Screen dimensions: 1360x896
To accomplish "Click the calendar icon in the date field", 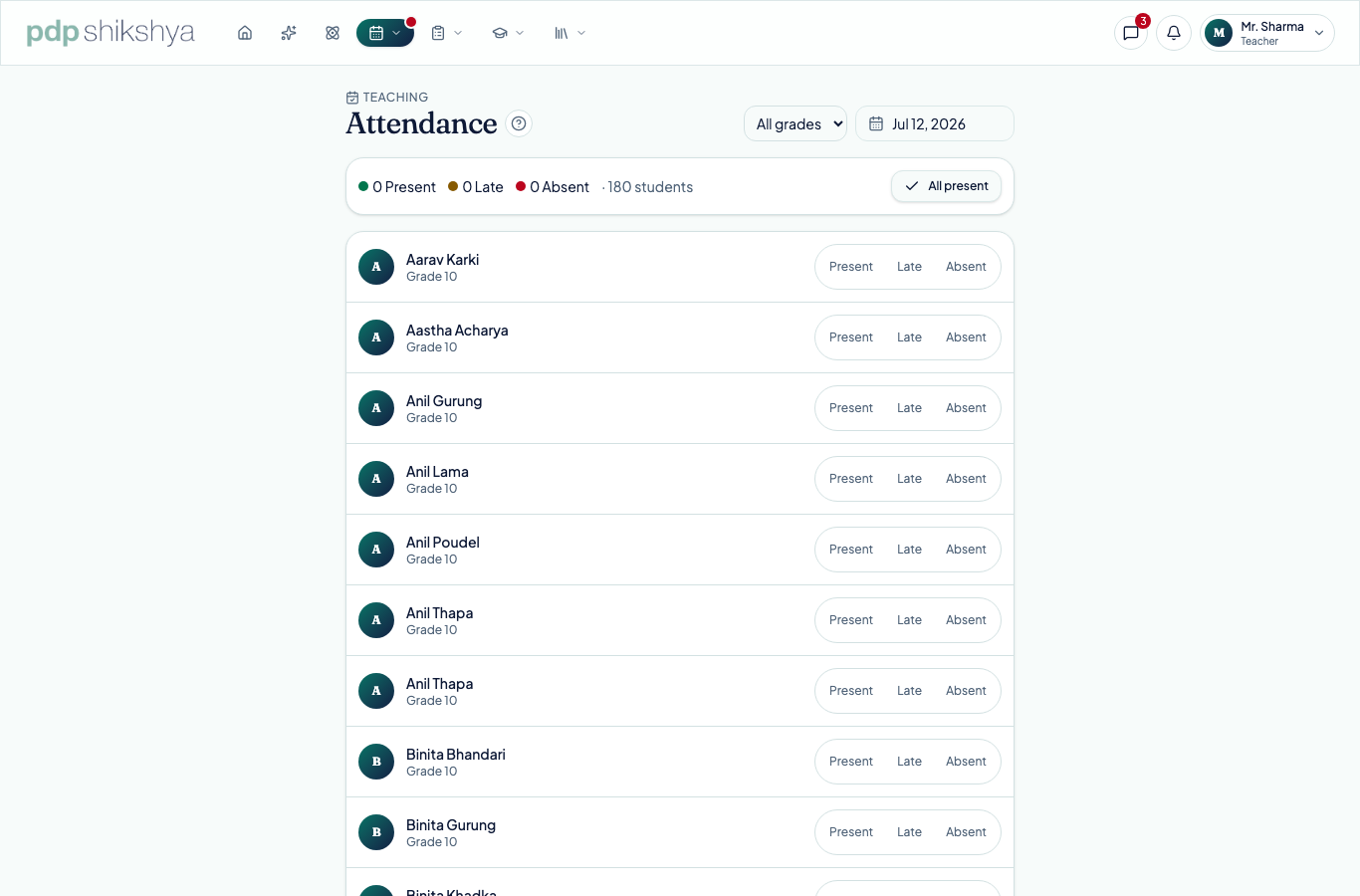I will [x=876, y=124].
